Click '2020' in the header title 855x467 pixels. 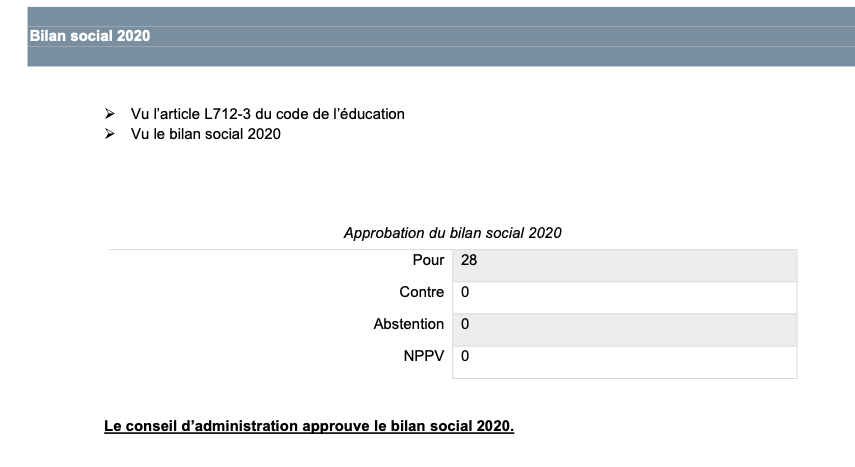tap(133, 36)
